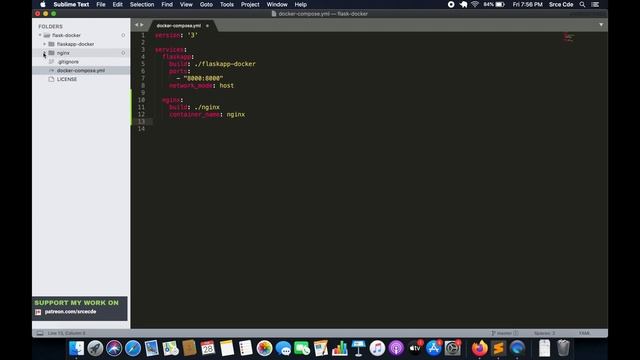Open the Srce Cde user menu
The width and height of the screenshot is (640, 360).
pos(561,4)
